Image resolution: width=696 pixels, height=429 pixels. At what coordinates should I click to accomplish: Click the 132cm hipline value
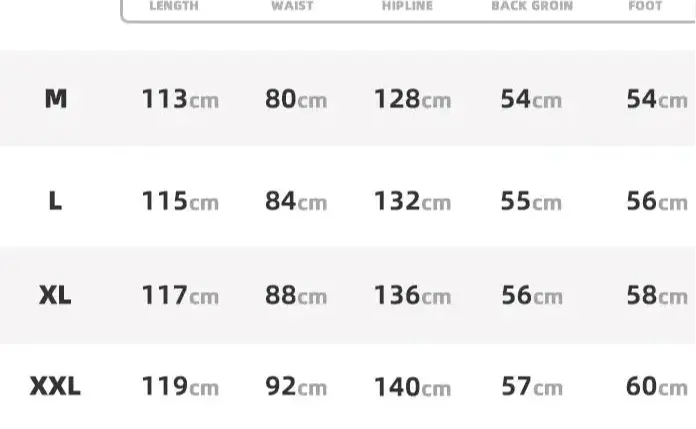pos(412,201)
